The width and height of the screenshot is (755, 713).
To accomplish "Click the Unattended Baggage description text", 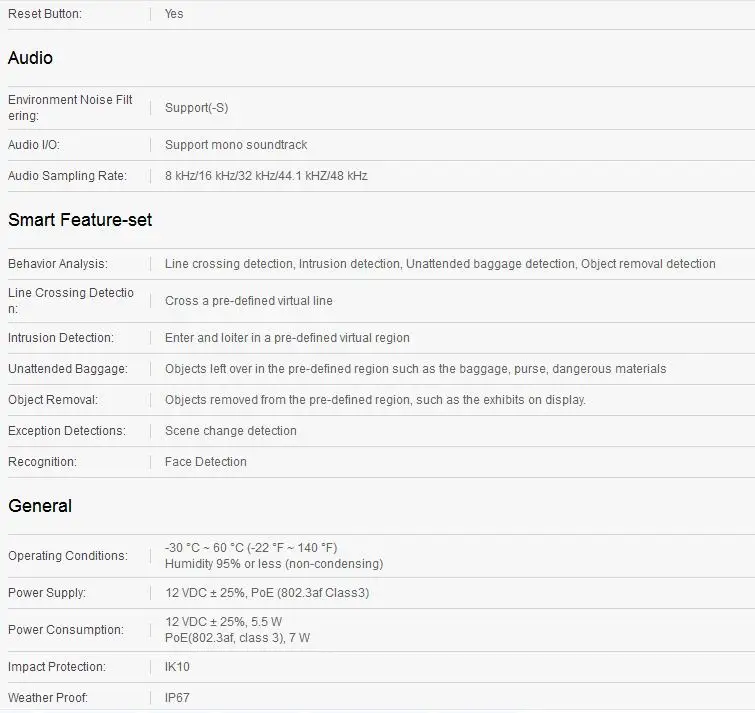I will (x=416, y=368).
